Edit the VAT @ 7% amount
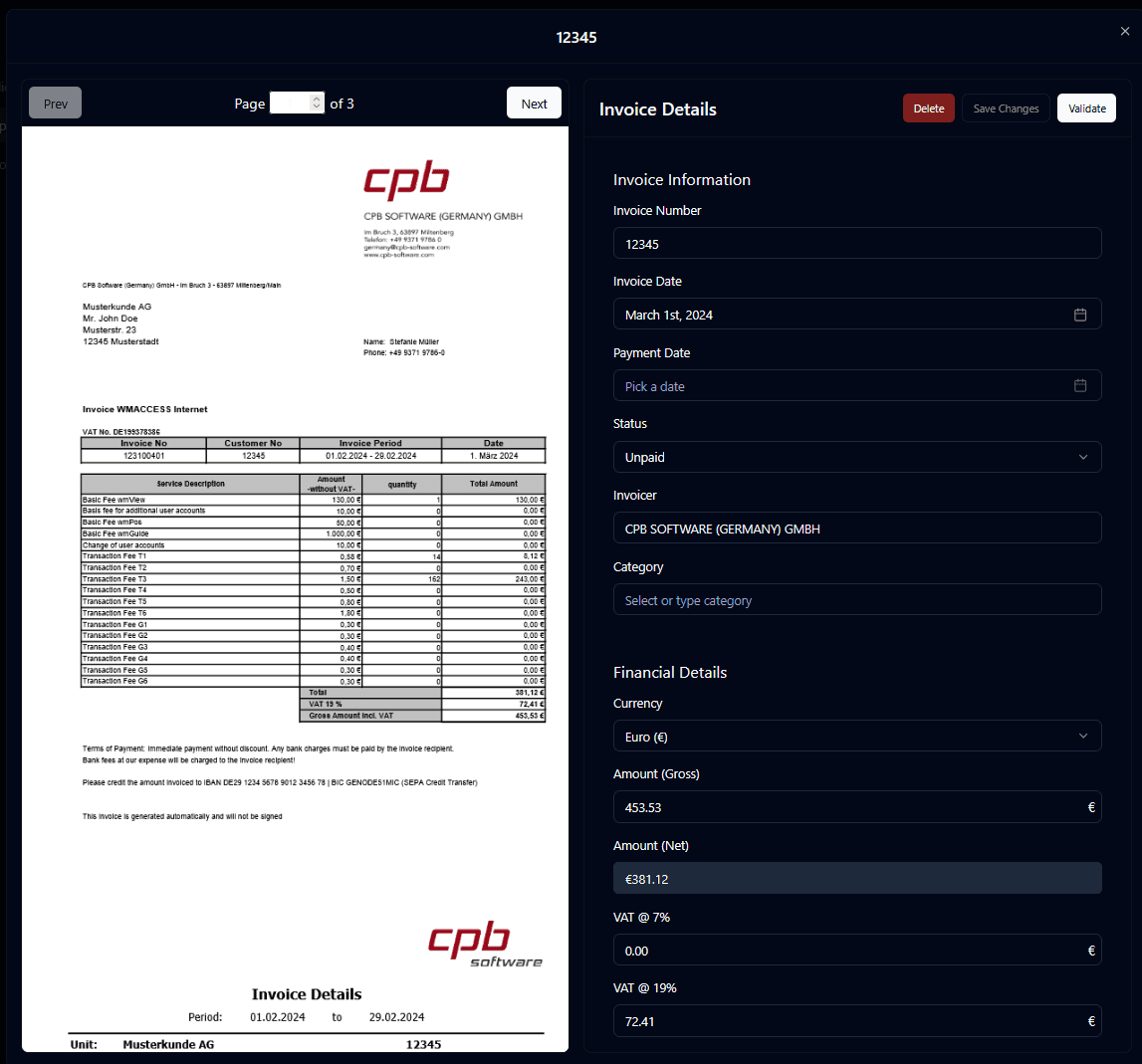Image resolution: width=1142 pixels, height=1064 pixels. tap(857, 950)
